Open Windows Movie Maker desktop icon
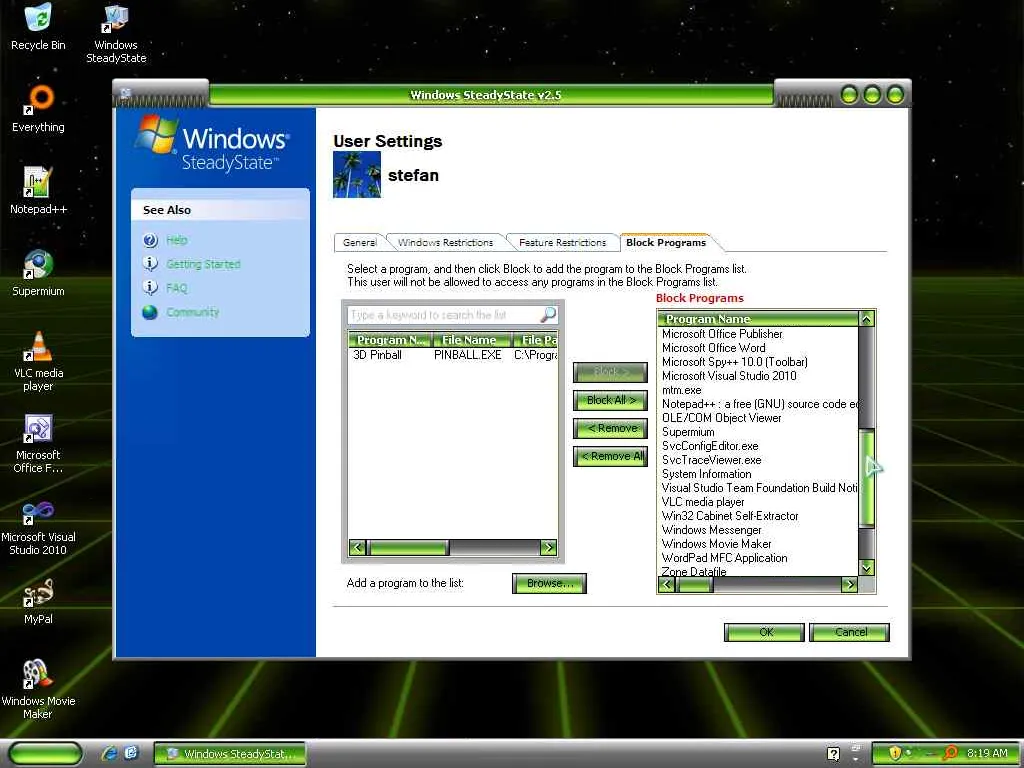 [38, 690]
